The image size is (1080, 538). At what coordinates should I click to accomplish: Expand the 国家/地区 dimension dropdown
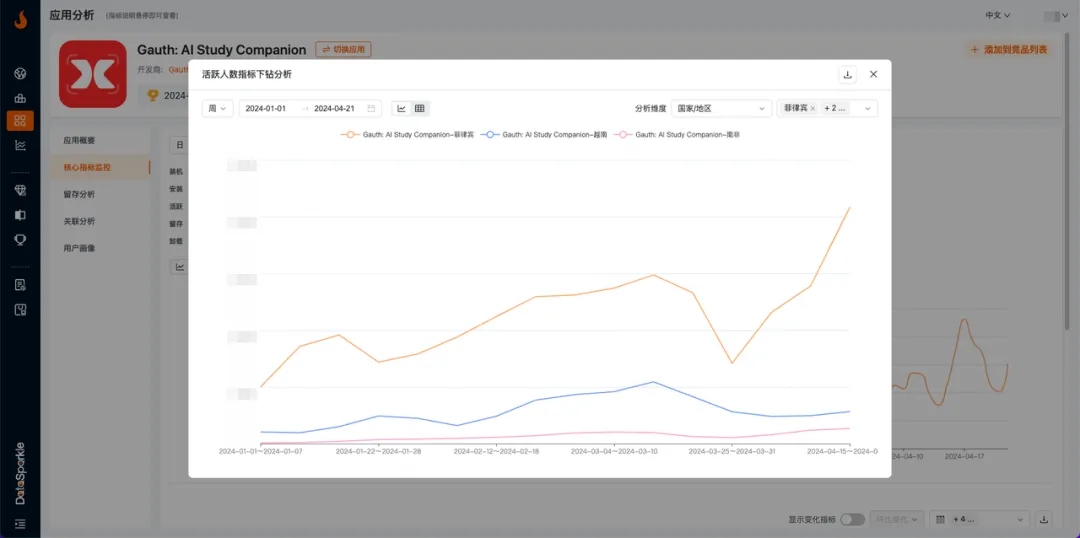(720, 108)
